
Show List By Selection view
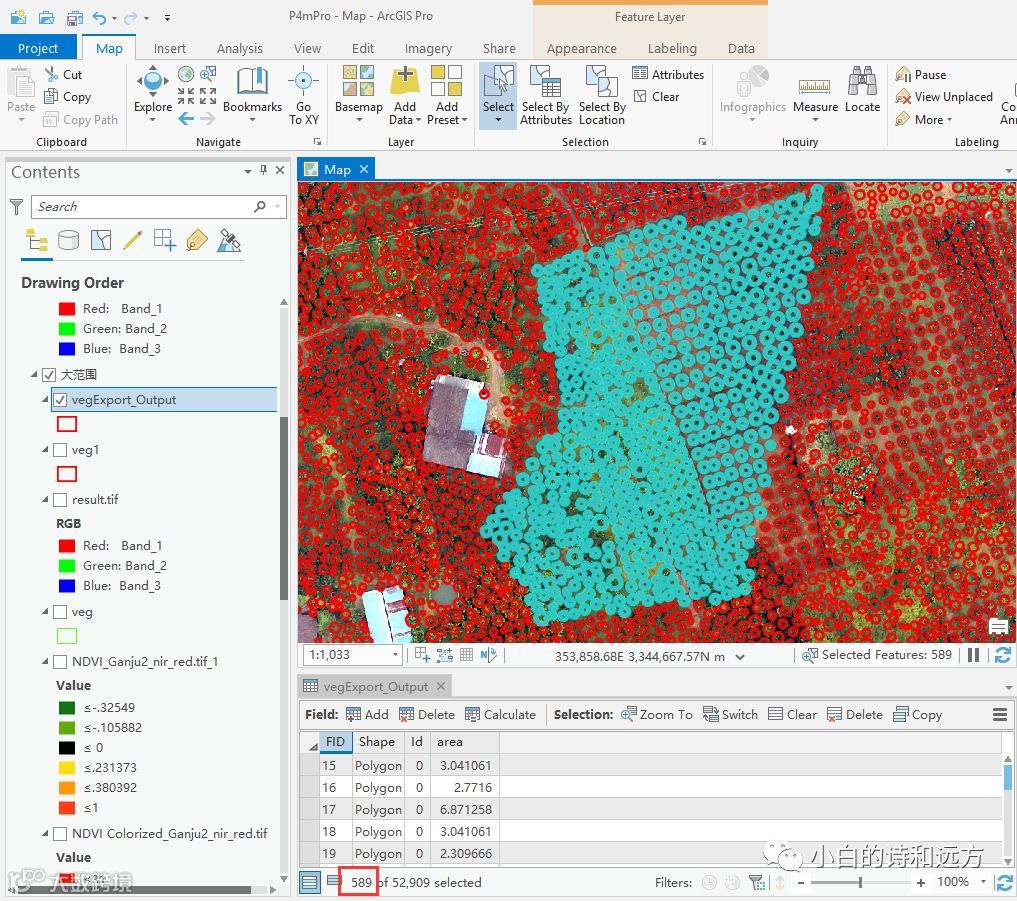click(x=101, y=241)
